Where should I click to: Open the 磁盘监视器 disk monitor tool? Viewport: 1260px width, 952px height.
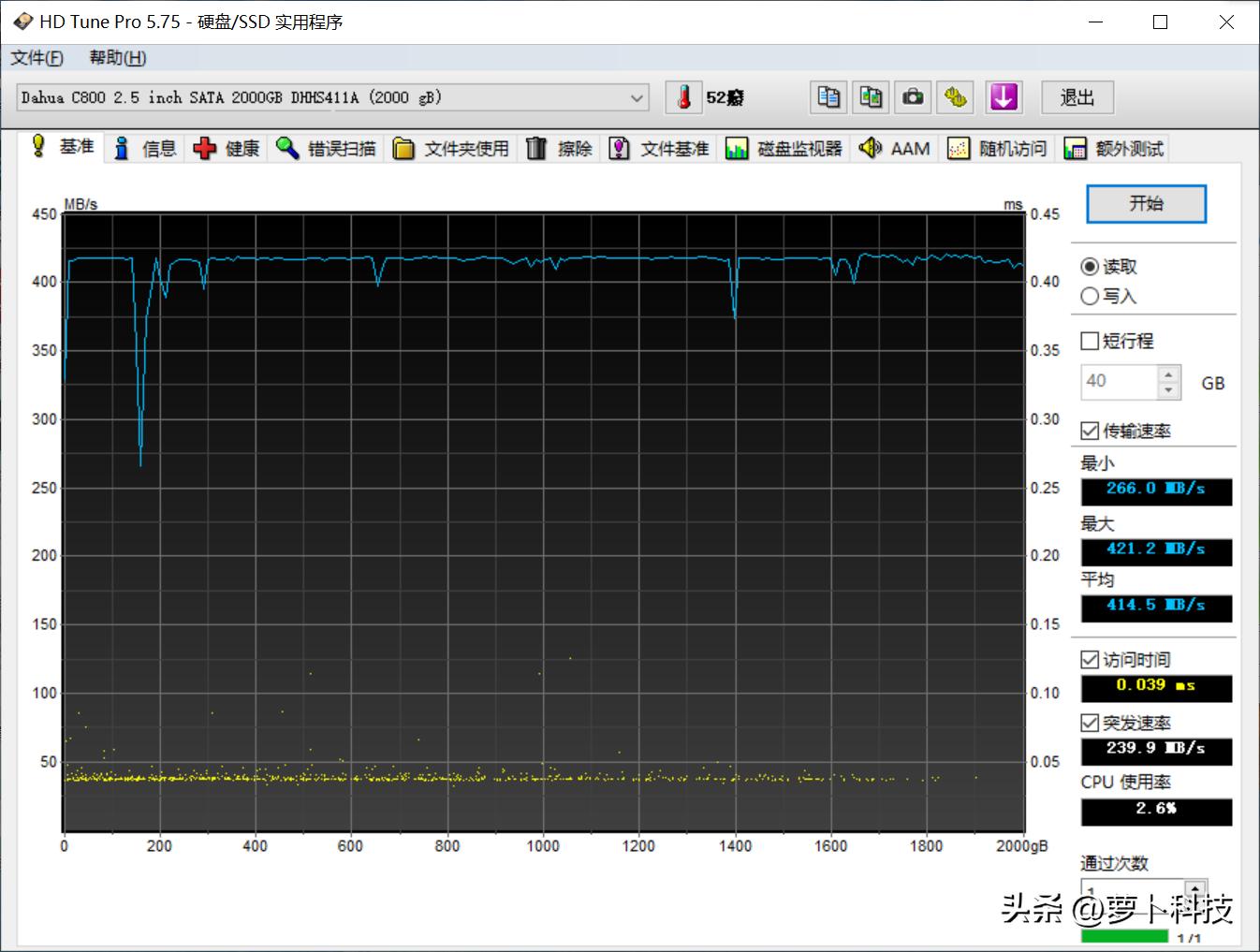[x=786, y=148]
